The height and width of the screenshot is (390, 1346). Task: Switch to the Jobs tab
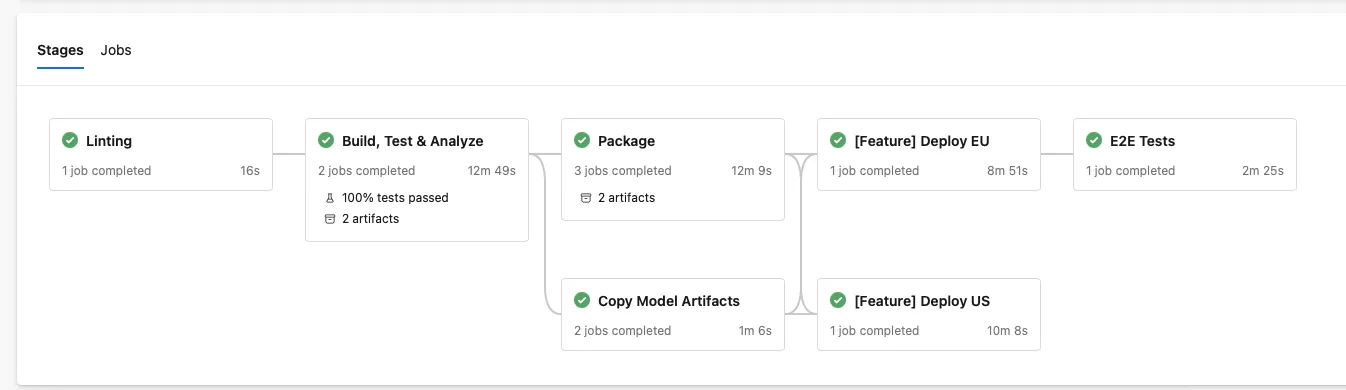click(116, 50)
